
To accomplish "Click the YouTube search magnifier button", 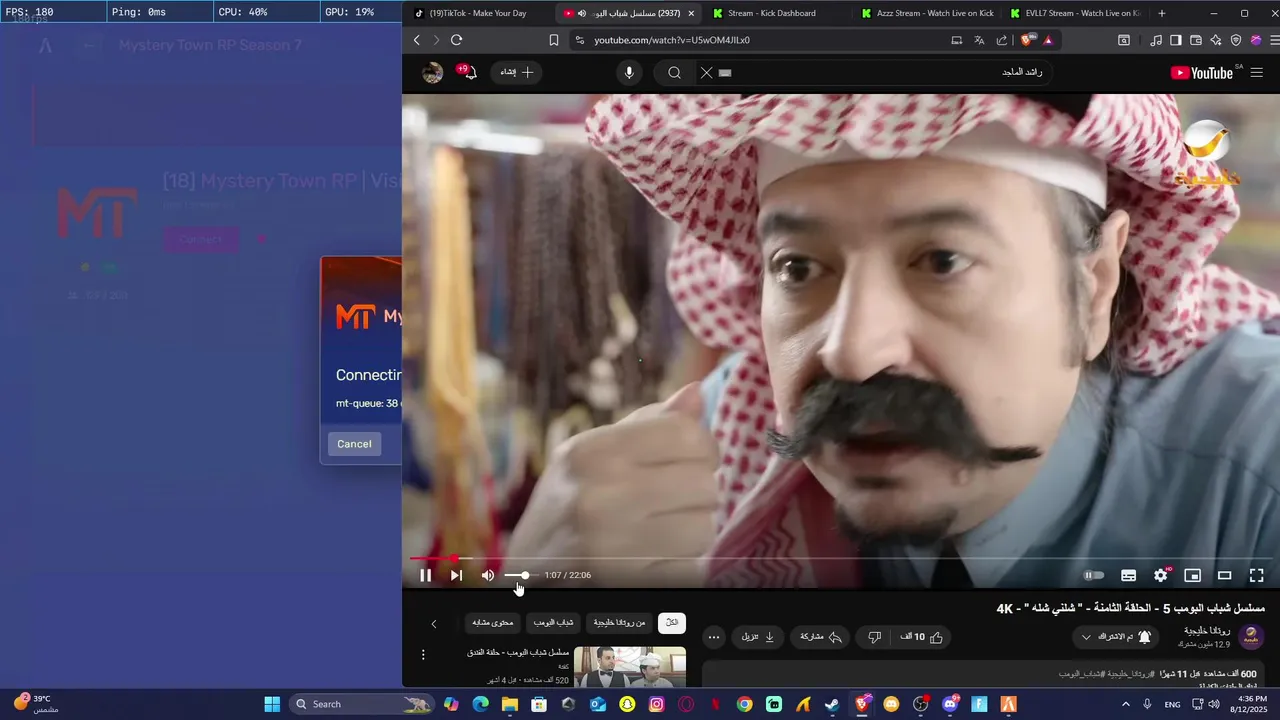I will pos(674,72).
